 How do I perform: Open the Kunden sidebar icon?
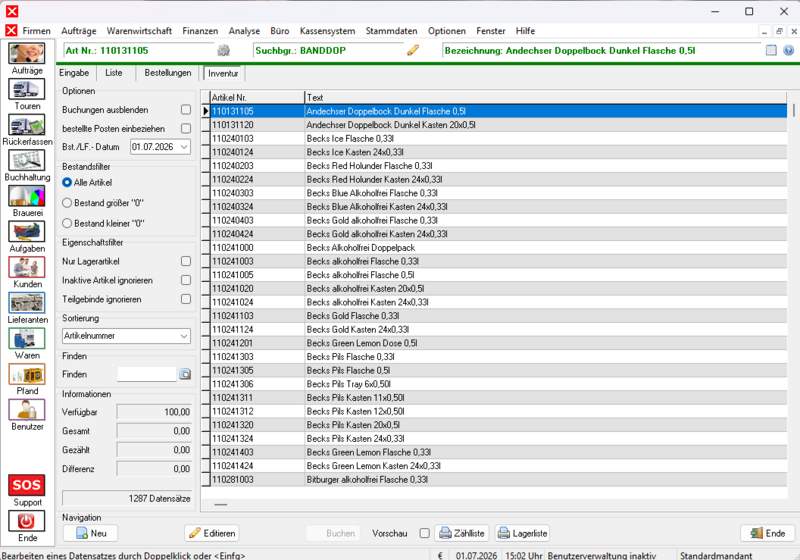coord(27,267)
